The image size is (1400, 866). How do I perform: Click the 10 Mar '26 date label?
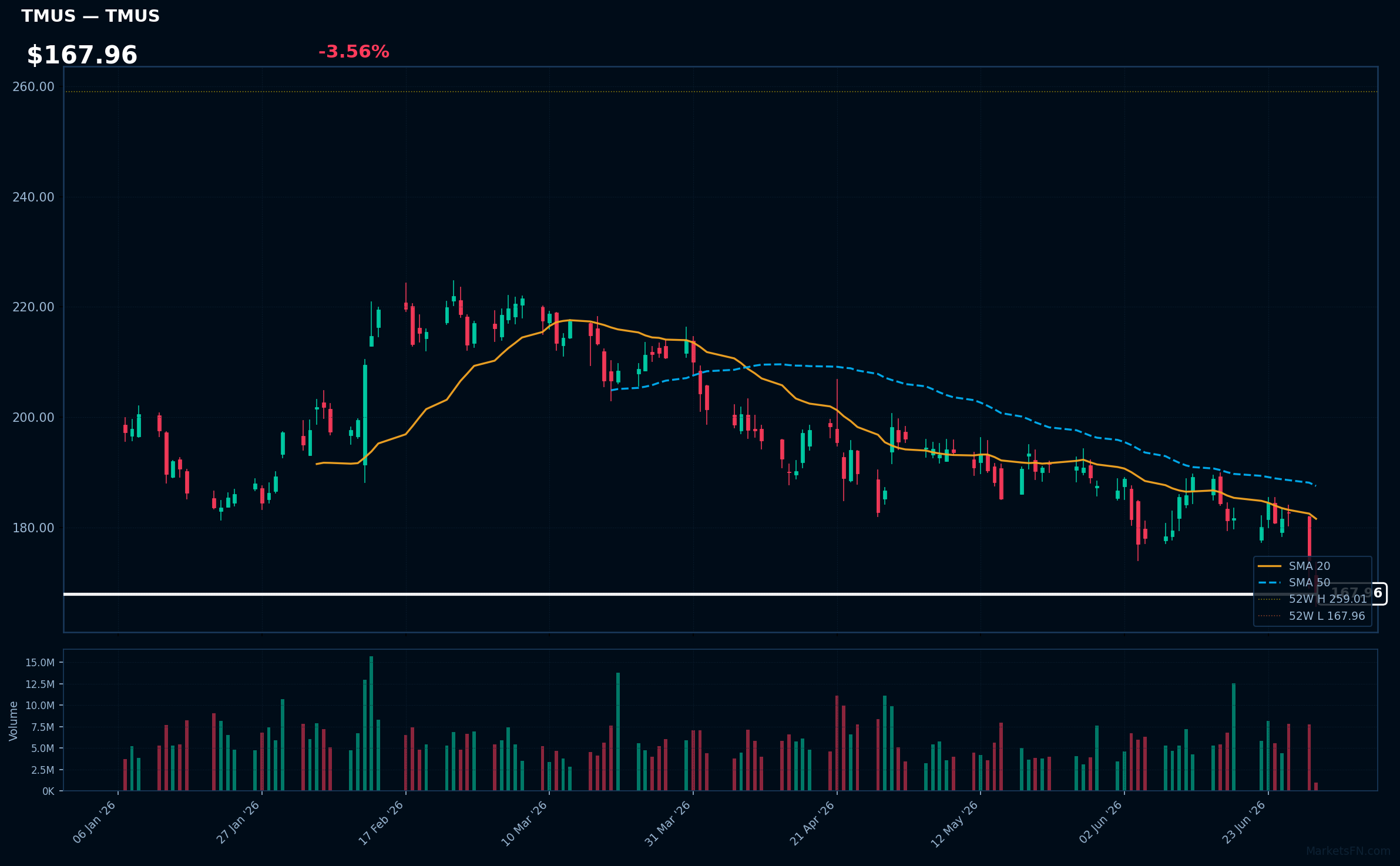point(525,823)
